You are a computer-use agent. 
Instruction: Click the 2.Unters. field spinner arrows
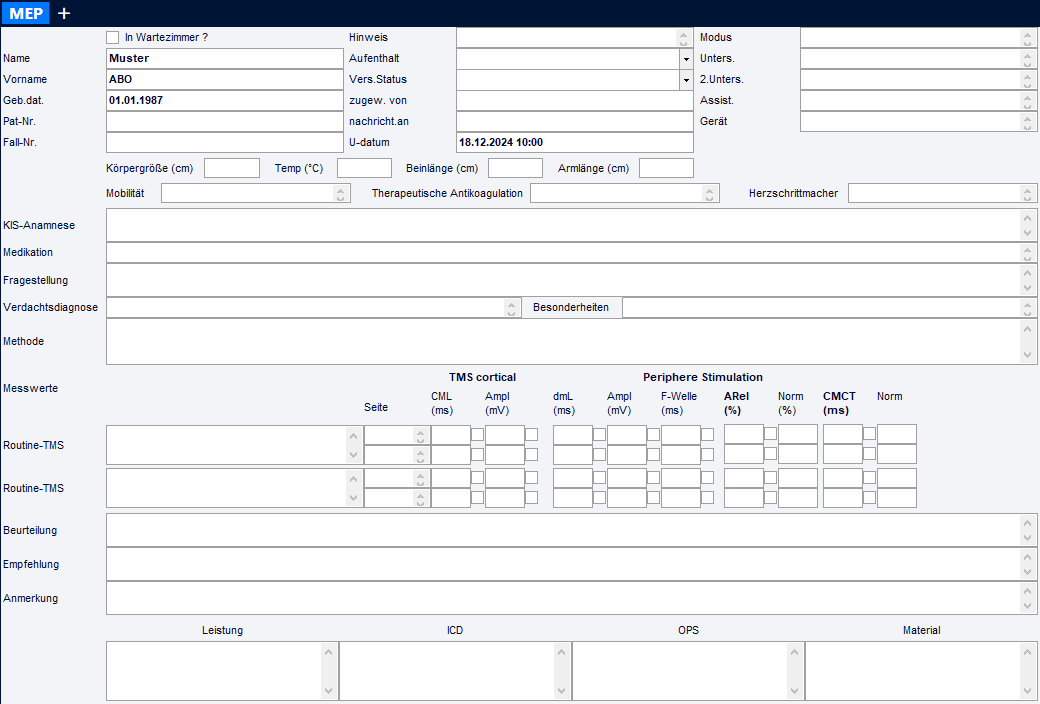[x=1027, y=80]
